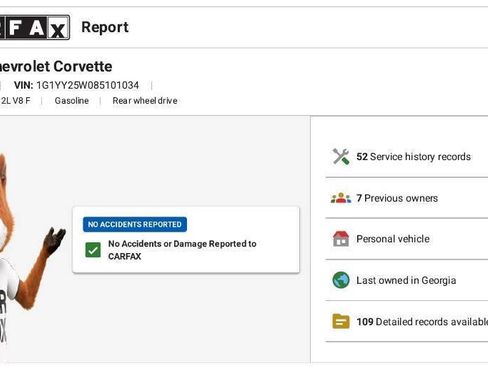Open 109 Detailed records available
This screenshot has height=366, width=488.
coord(407,321)
